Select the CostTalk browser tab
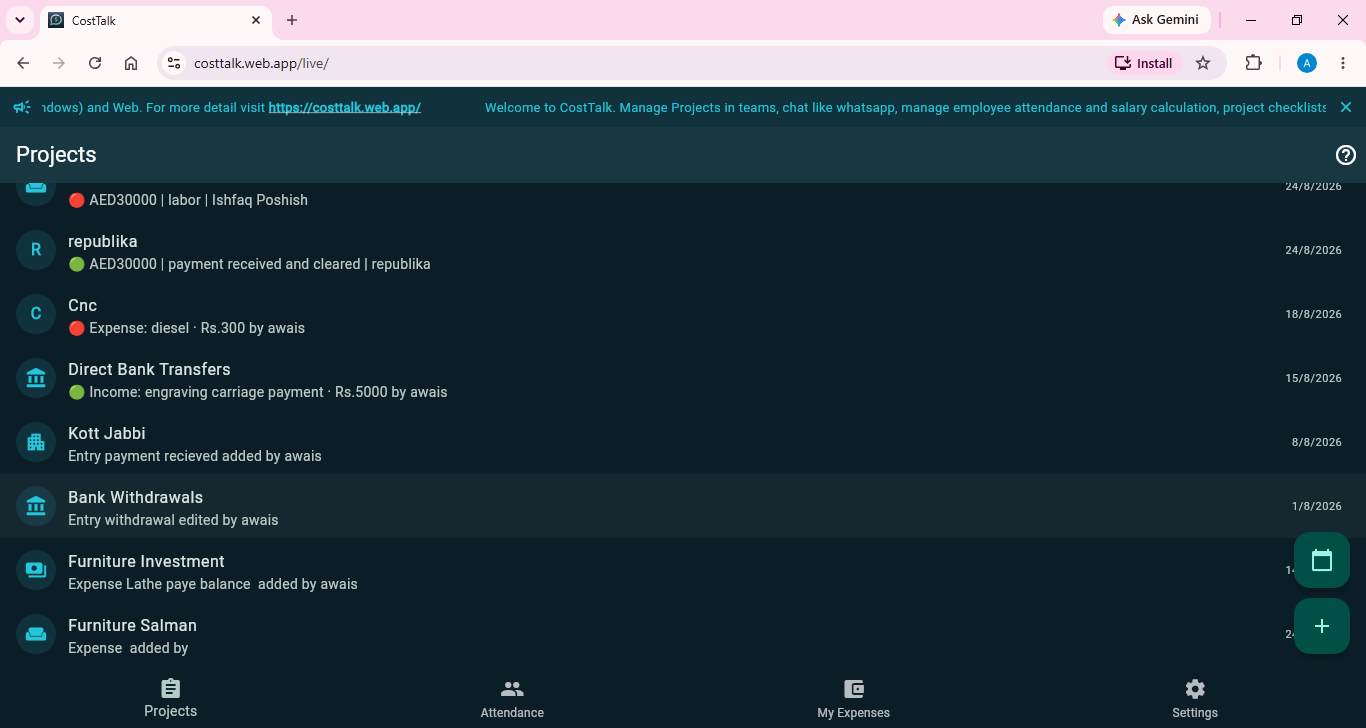Screen dimensions: 1366x728 pyautogui.click(x=155, y=20)
